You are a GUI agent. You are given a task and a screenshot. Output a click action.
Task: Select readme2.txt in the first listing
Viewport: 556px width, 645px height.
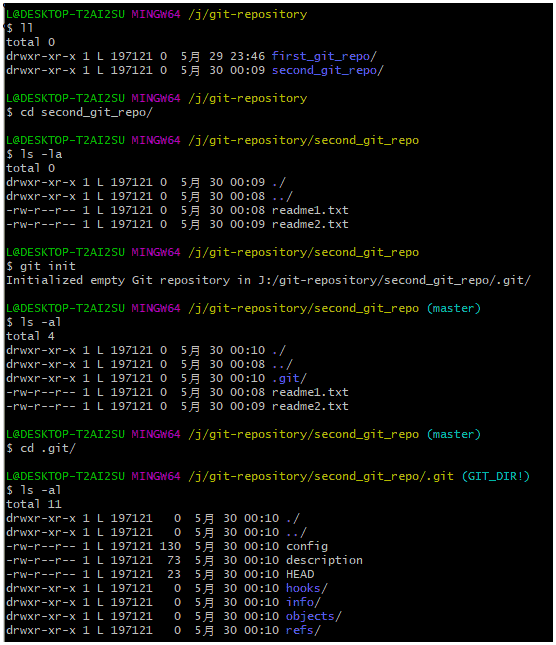coord(310,224)
